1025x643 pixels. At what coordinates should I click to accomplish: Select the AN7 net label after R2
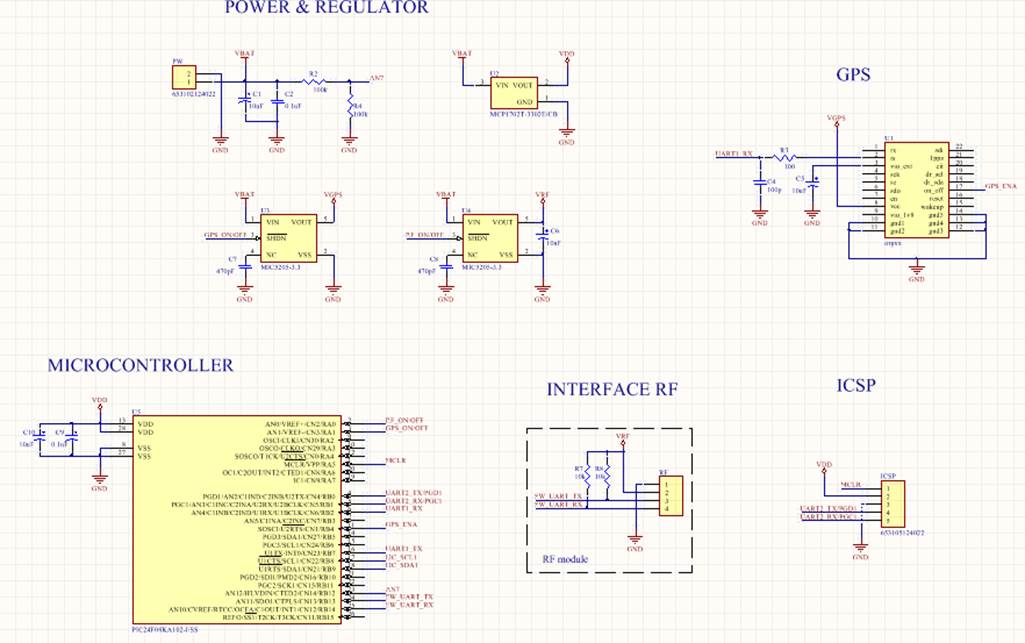point(377,78)
